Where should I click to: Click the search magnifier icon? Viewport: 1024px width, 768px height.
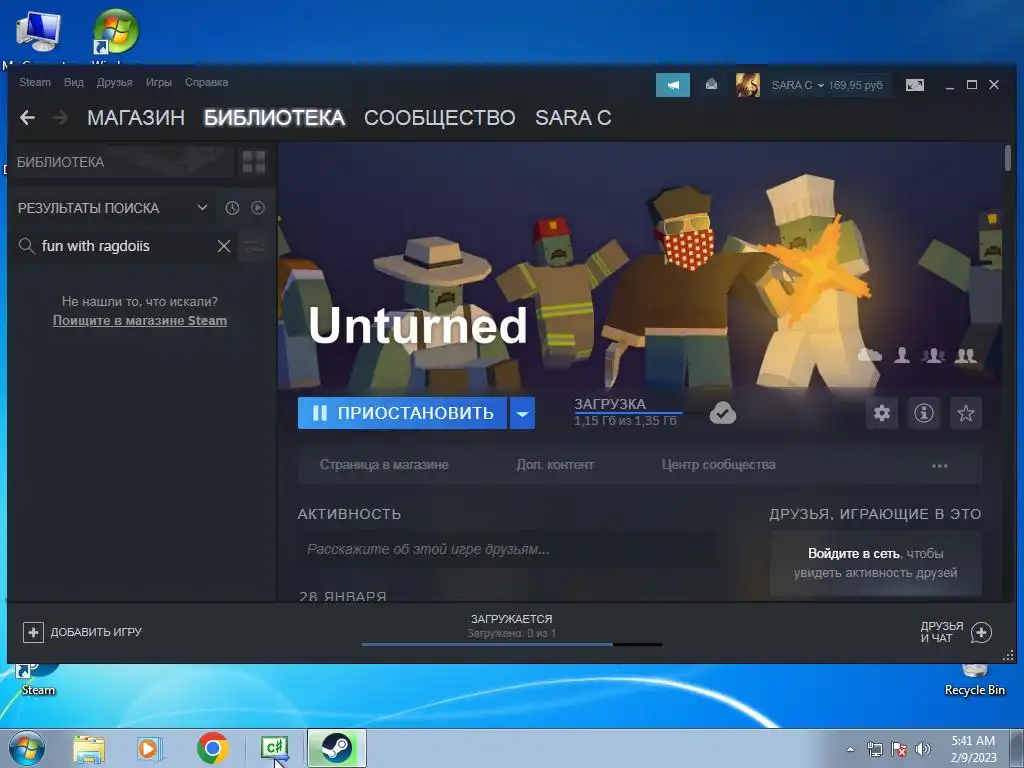(x=26, y=246)
